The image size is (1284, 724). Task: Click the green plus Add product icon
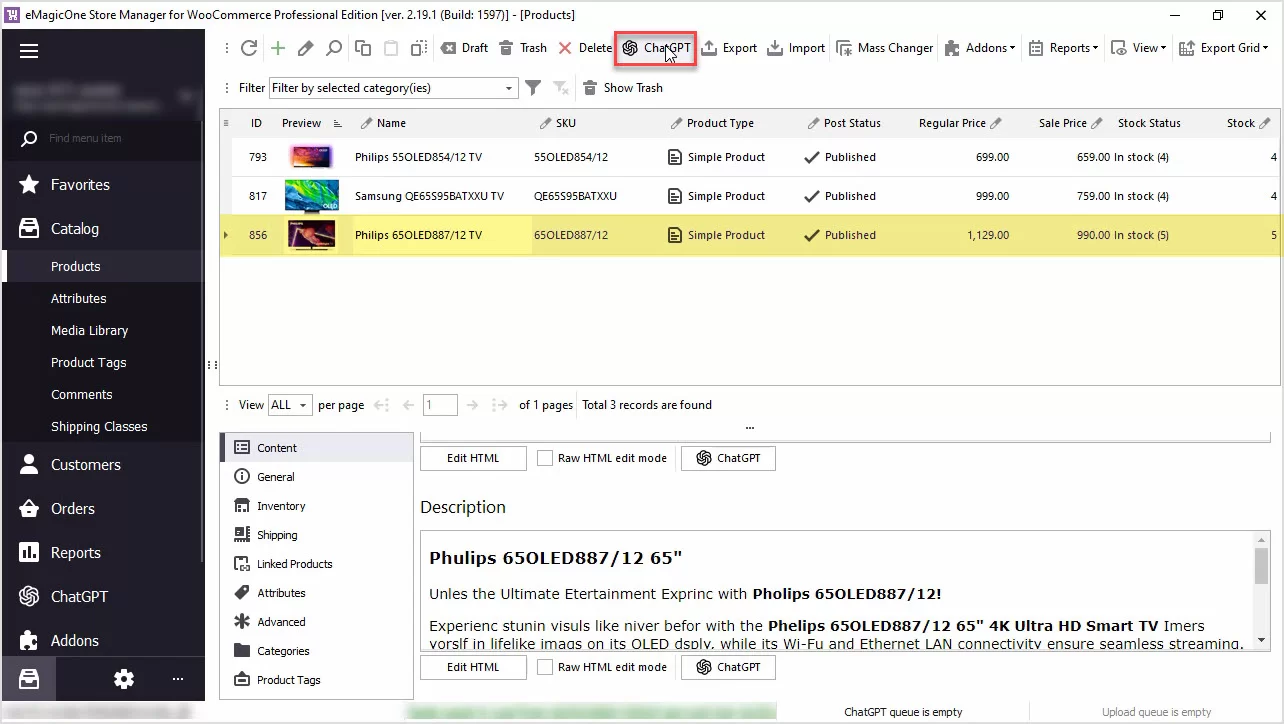[x=278, y=48]
